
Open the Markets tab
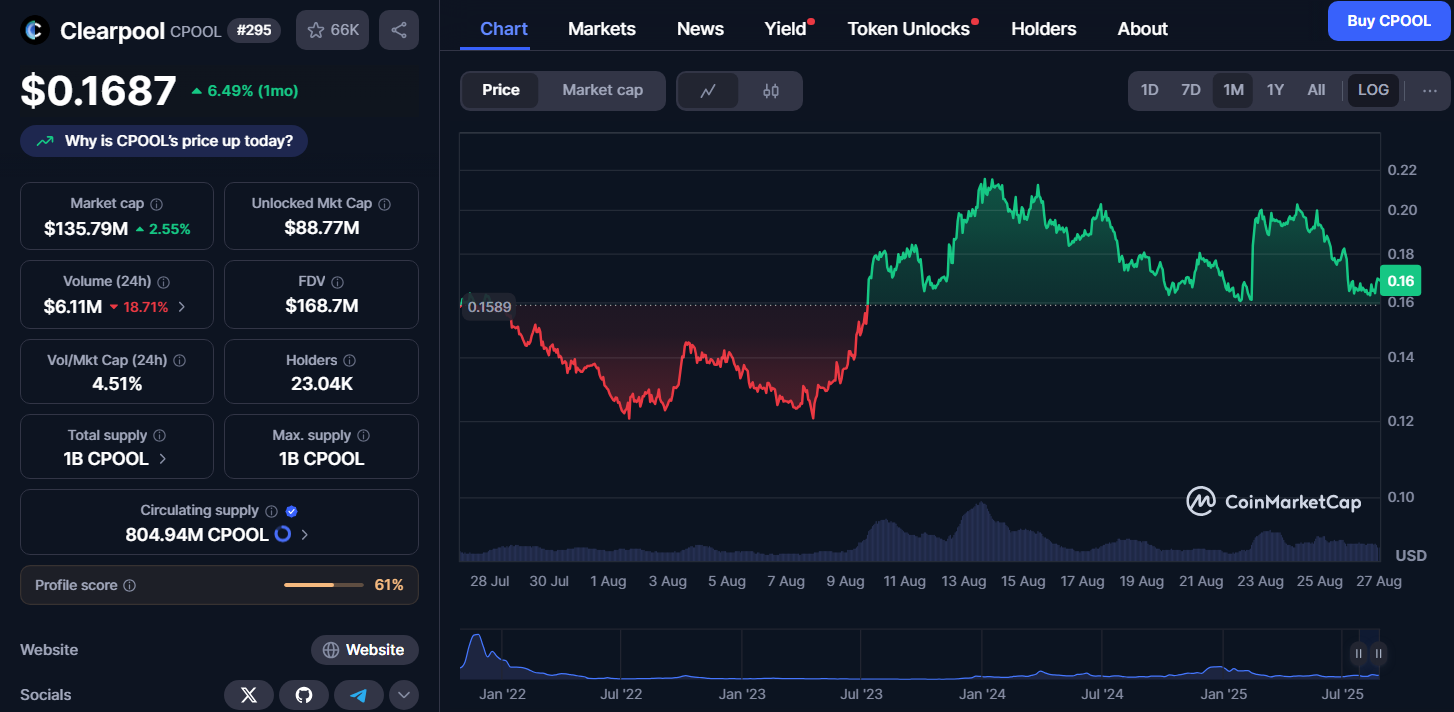click(602, 29)
